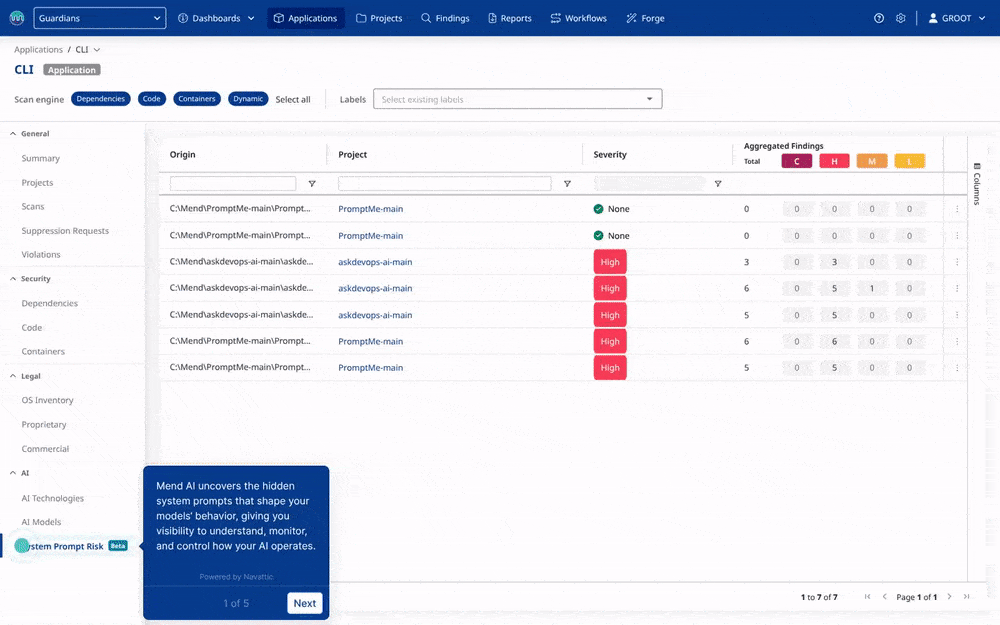Viewport: 1000px width, 625px height.
Task: Click the Origin column filter icon
Action: pyautogui.click(x=312, y=184)
